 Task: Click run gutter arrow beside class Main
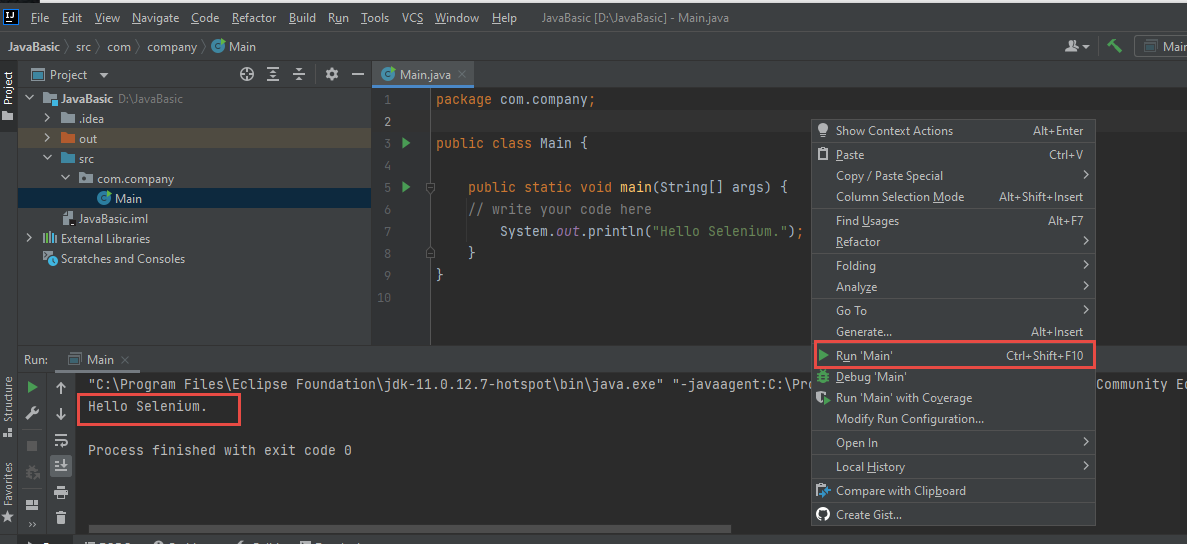pyautogui.click(x=406, y=143)
